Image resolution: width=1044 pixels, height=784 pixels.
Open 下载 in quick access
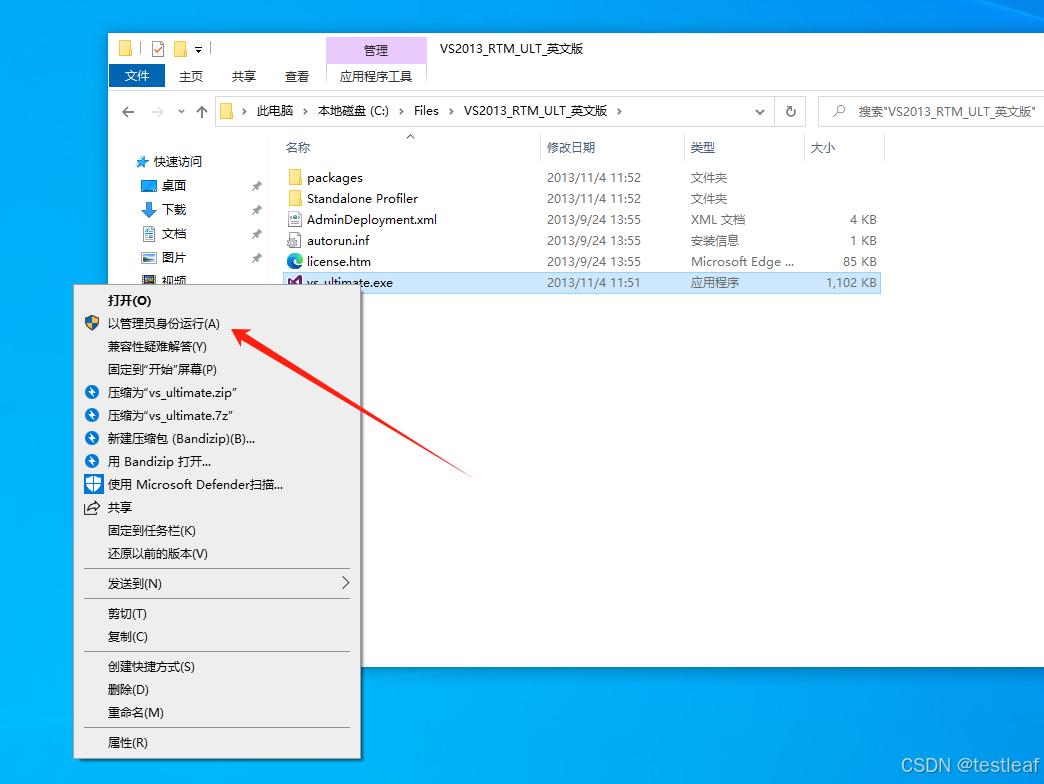click(174, 210)
